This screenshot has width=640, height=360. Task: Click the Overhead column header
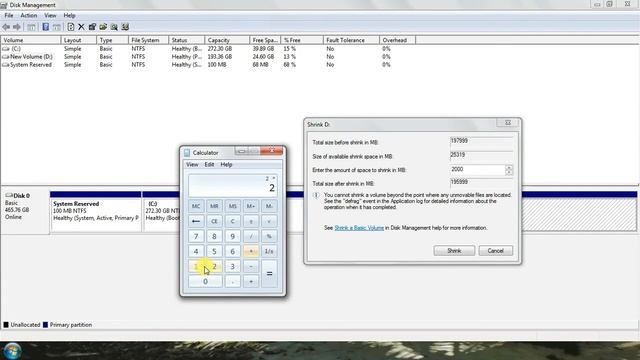[x=398, y=40]
